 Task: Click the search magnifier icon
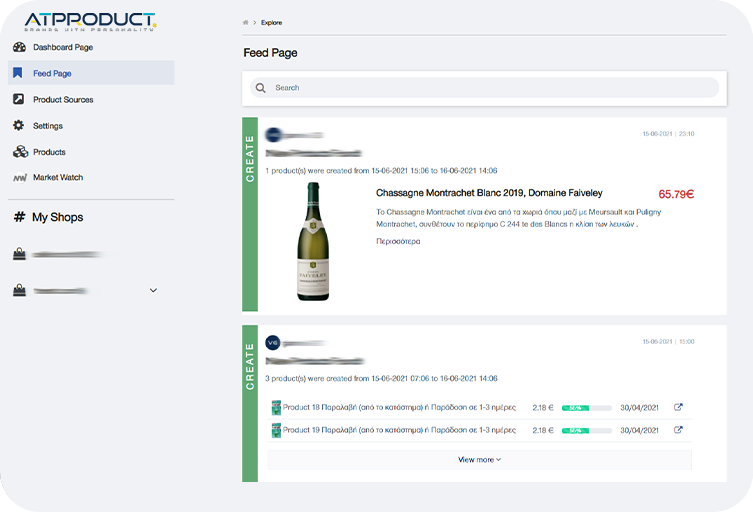[x=260, y=88]
